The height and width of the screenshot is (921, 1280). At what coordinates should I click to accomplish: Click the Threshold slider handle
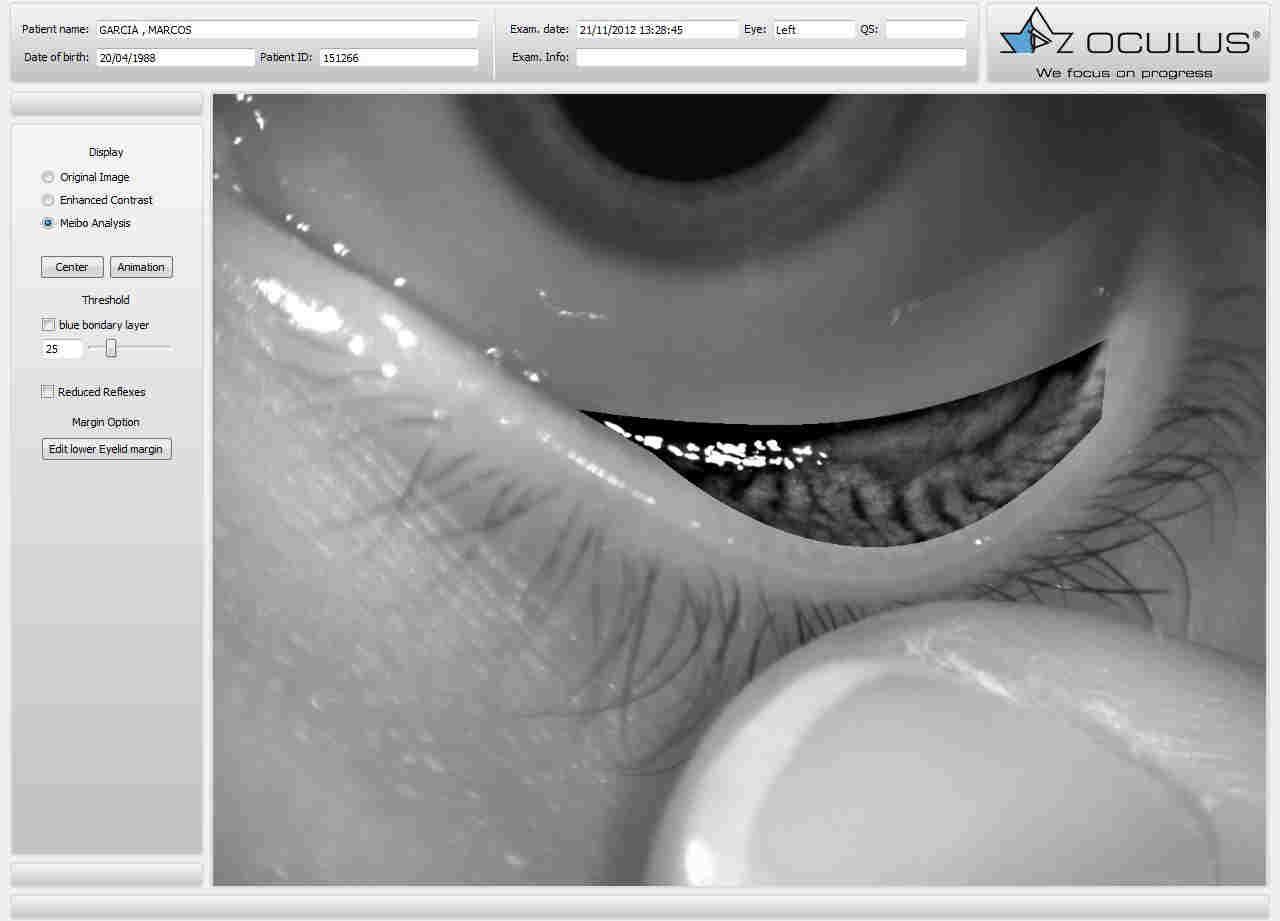point(111,348)
